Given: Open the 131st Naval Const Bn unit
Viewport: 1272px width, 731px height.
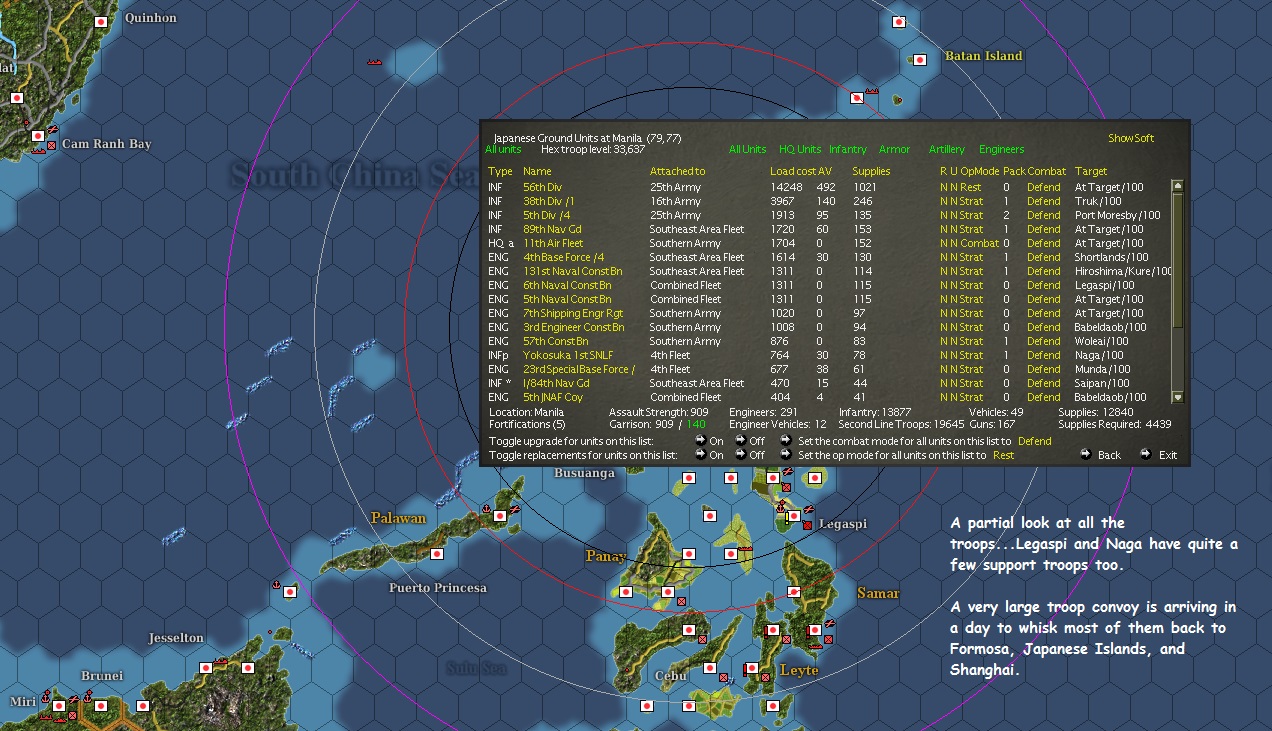Looking at the screenshot, I should (x=572, y=271).
